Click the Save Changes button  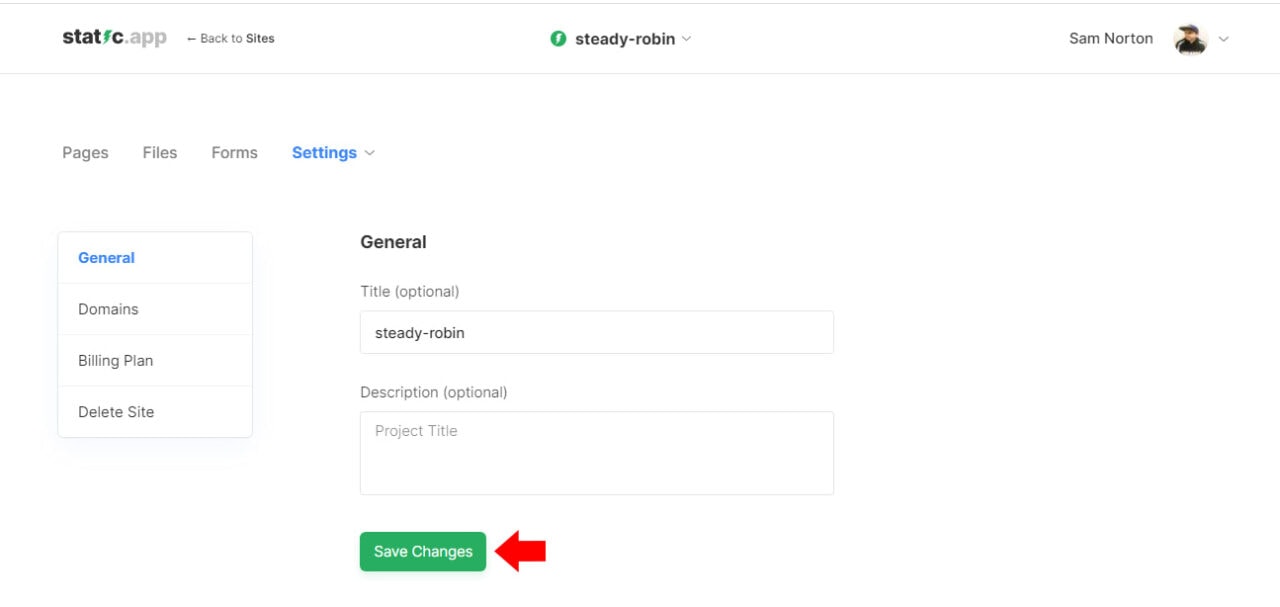(x=422, y=551)
